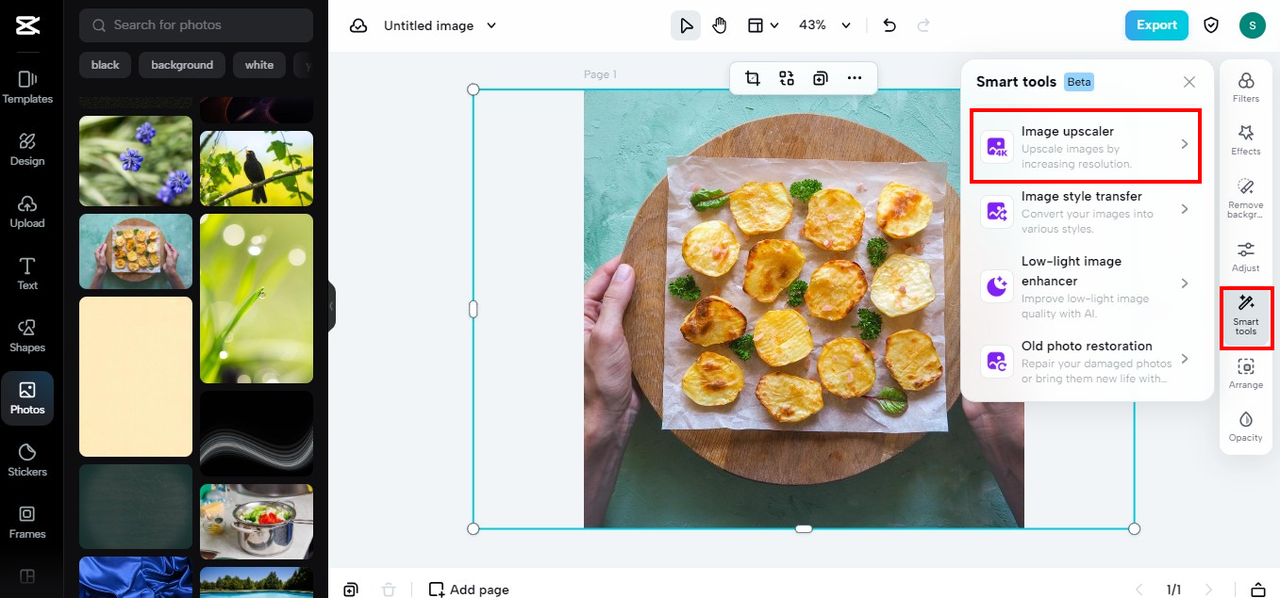Collapse the photos side panel handle
This screenshot has height=598, width=1280.
pyautogui.click(x=331, y=306)
